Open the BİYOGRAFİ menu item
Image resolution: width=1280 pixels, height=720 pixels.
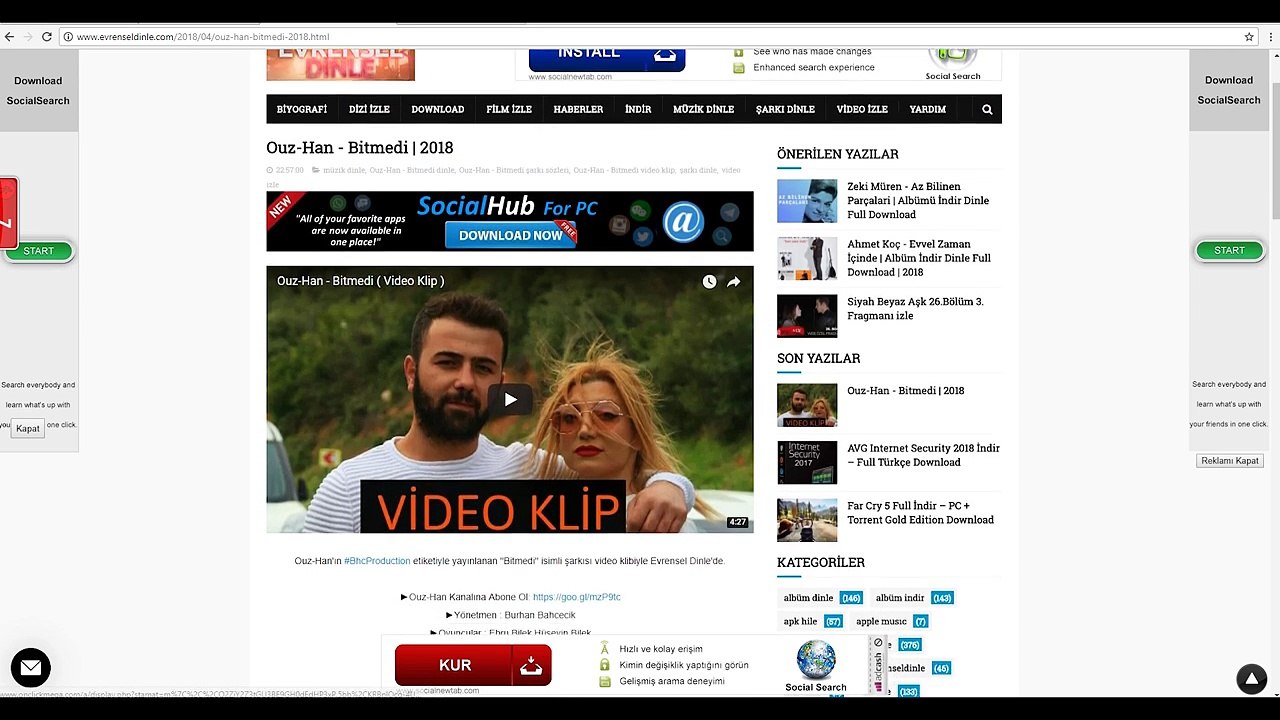pos(302,109)
